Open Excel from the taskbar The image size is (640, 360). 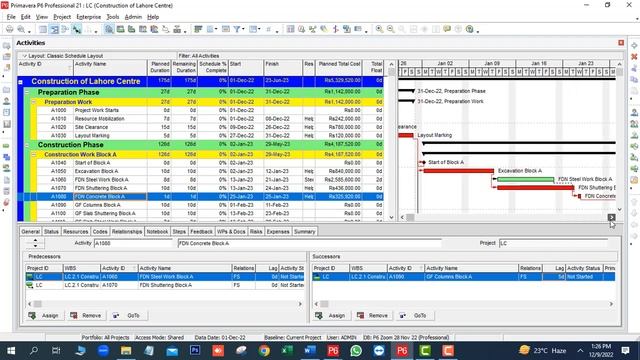tap(287, 351)
